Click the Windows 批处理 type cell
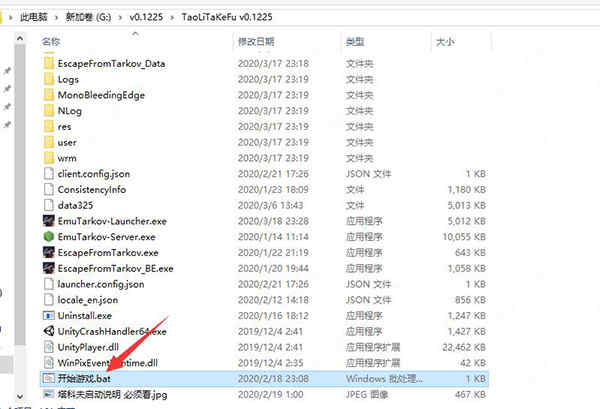Viewport: 600px width, 409px height. 385,378
